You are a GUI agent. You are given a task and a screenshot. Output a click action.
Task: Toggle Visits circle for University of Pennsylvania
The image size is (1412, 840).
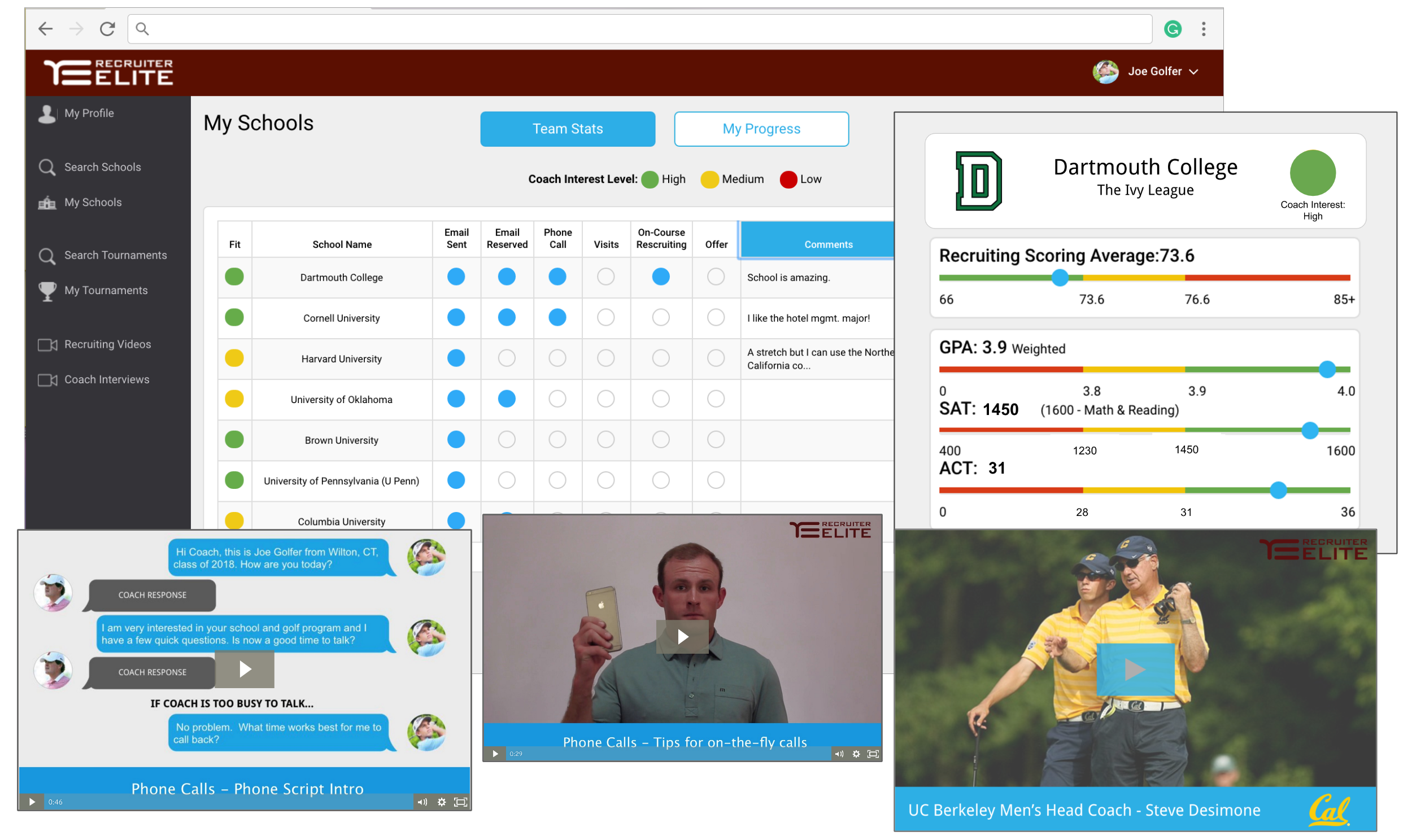(606, 480)
